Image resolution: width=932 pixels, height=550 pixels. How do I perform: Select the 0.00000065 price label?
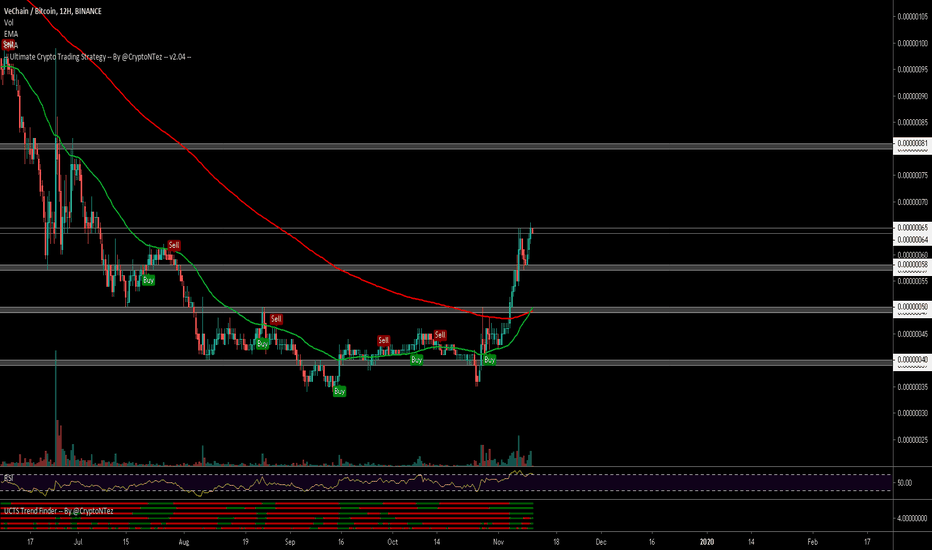[912, 228]
